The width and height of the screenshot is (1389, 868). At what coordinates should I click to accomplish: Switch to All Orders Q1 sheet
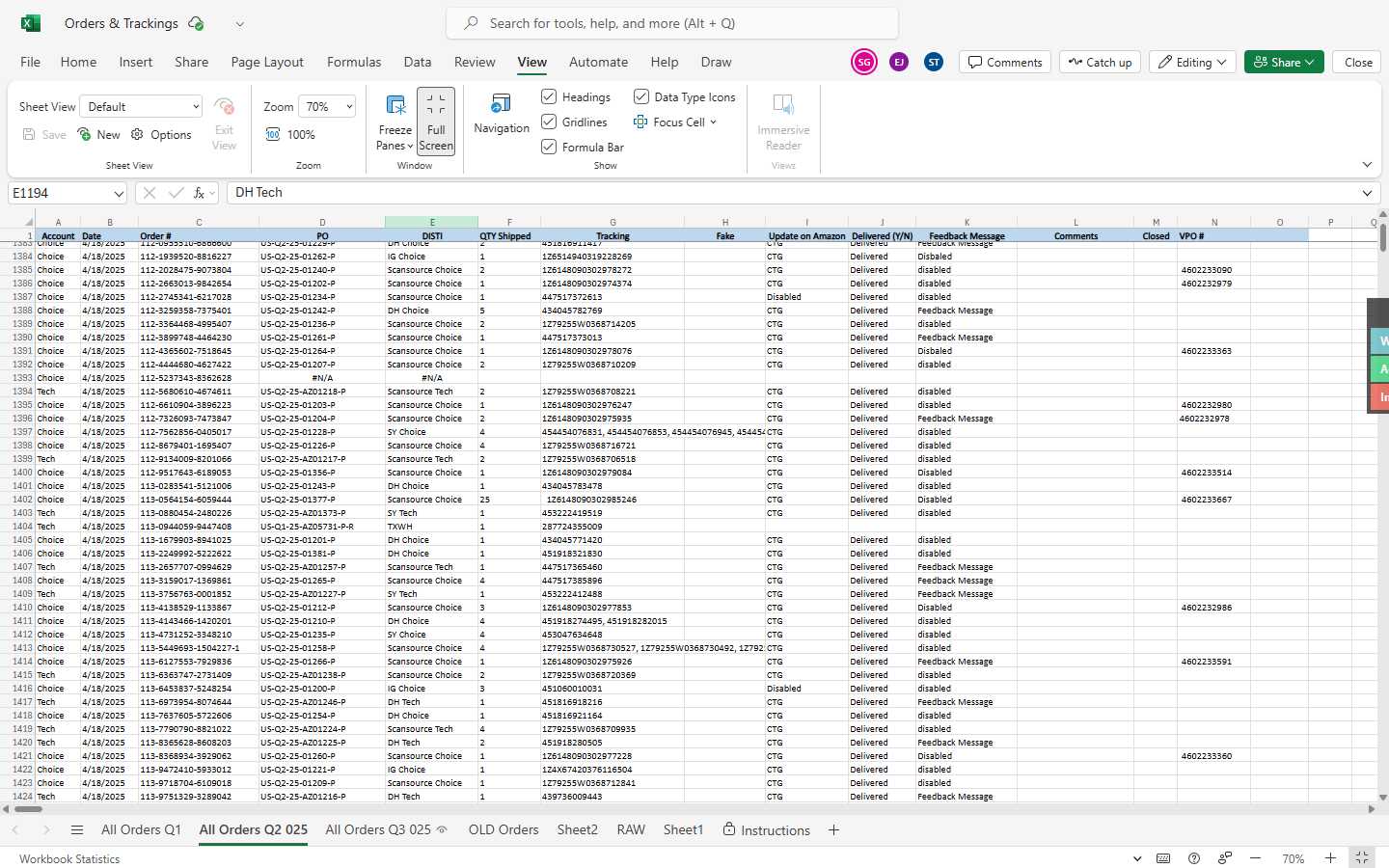pos(141,830)
